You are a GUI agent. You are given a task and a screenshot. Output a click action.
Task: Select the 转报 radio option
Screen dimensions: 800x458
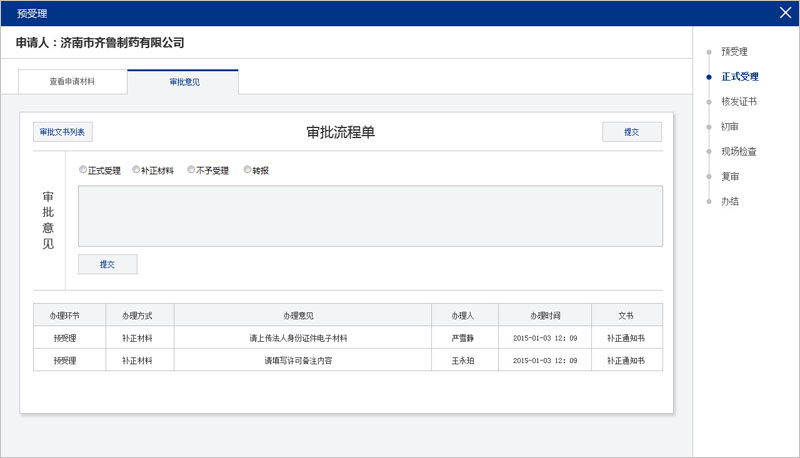247,170
